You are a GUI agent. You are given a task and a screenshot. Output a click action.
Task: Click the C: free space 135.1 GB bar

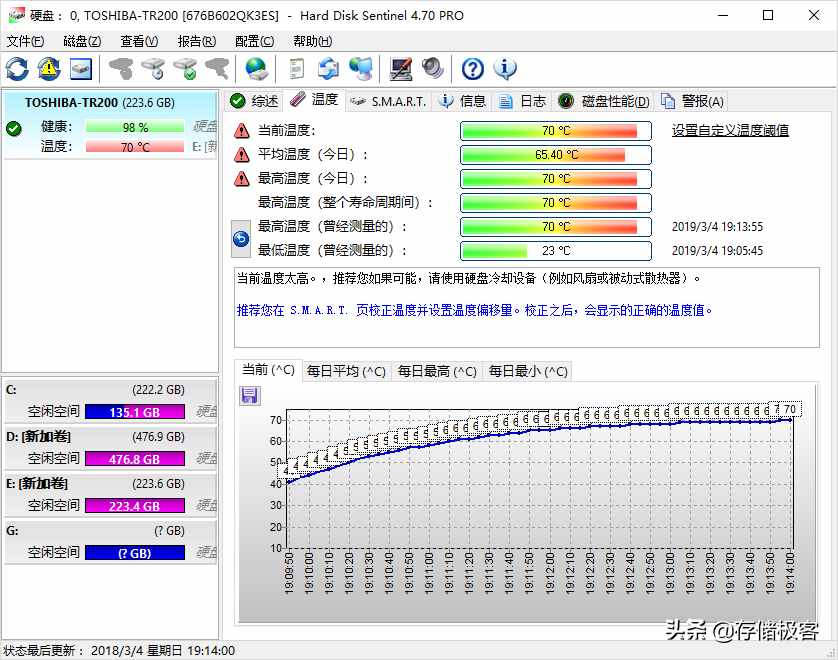[135, 412]
